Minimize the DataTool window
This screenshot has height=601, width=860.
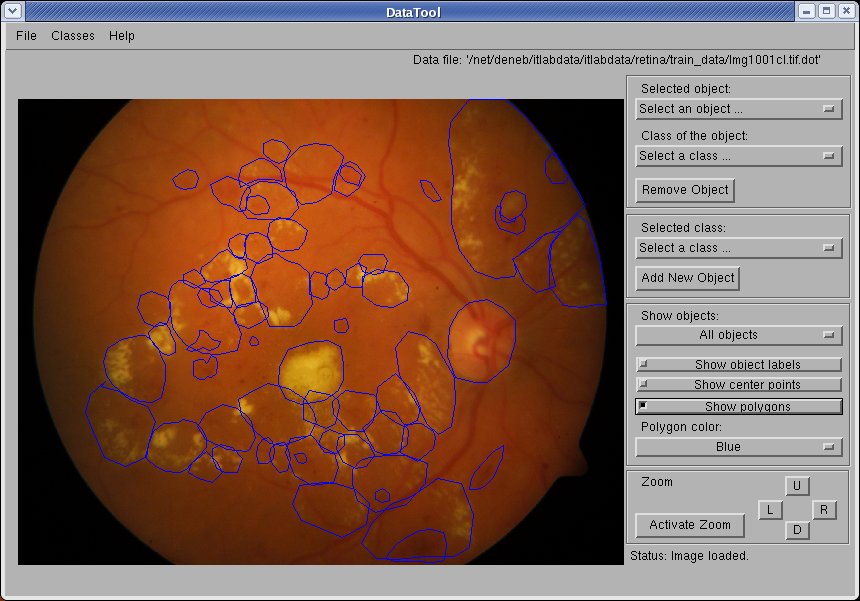[x=806, y=11]
